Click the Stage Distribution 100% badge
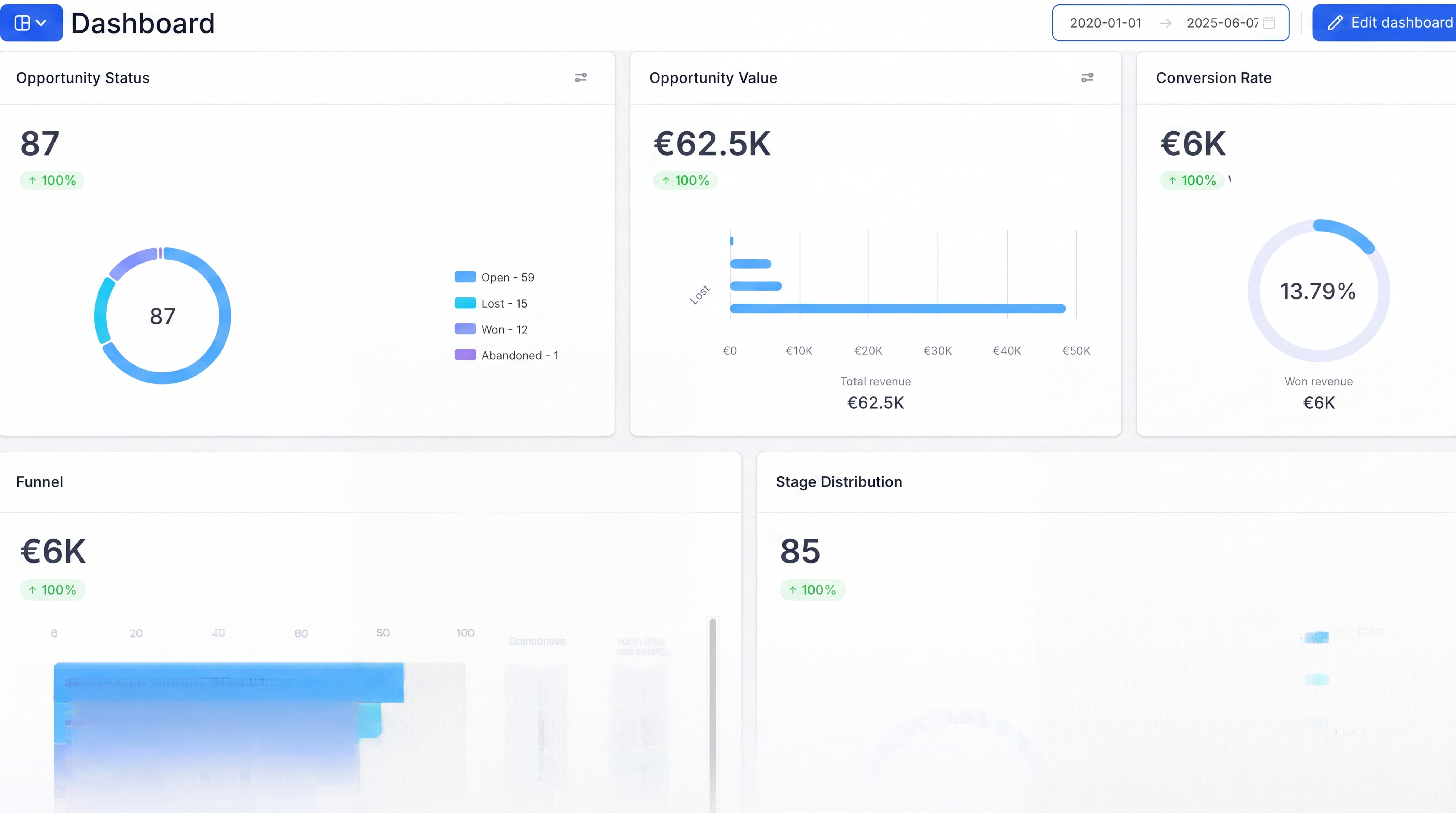Image resolution: width=1456 pixels, height=813 pixels. 812,590
